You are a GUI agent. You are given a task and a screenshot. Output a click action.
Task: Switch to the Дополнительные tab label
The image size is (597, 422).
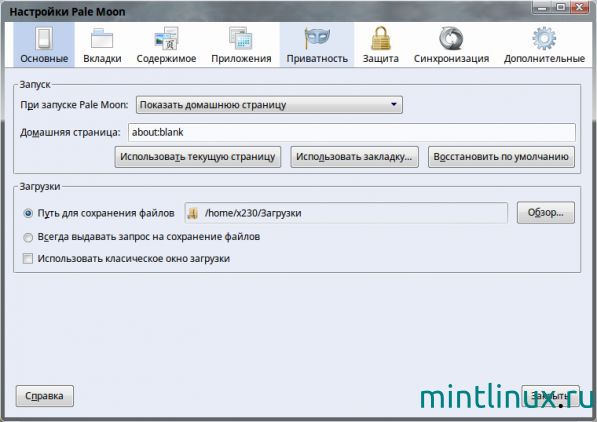tap(544, 59)
